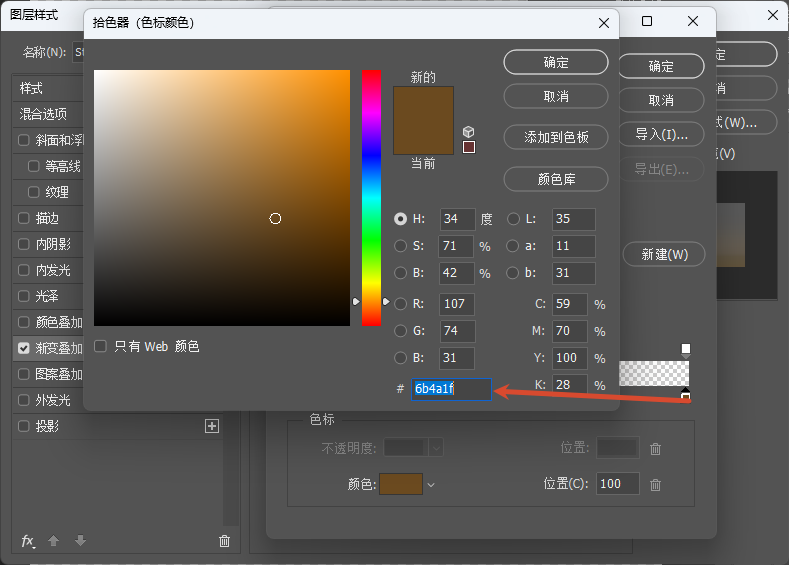Screen dimensions: 789x565
Task: Click the plus icon beside 投影
Action: click(x=212, y=426)
